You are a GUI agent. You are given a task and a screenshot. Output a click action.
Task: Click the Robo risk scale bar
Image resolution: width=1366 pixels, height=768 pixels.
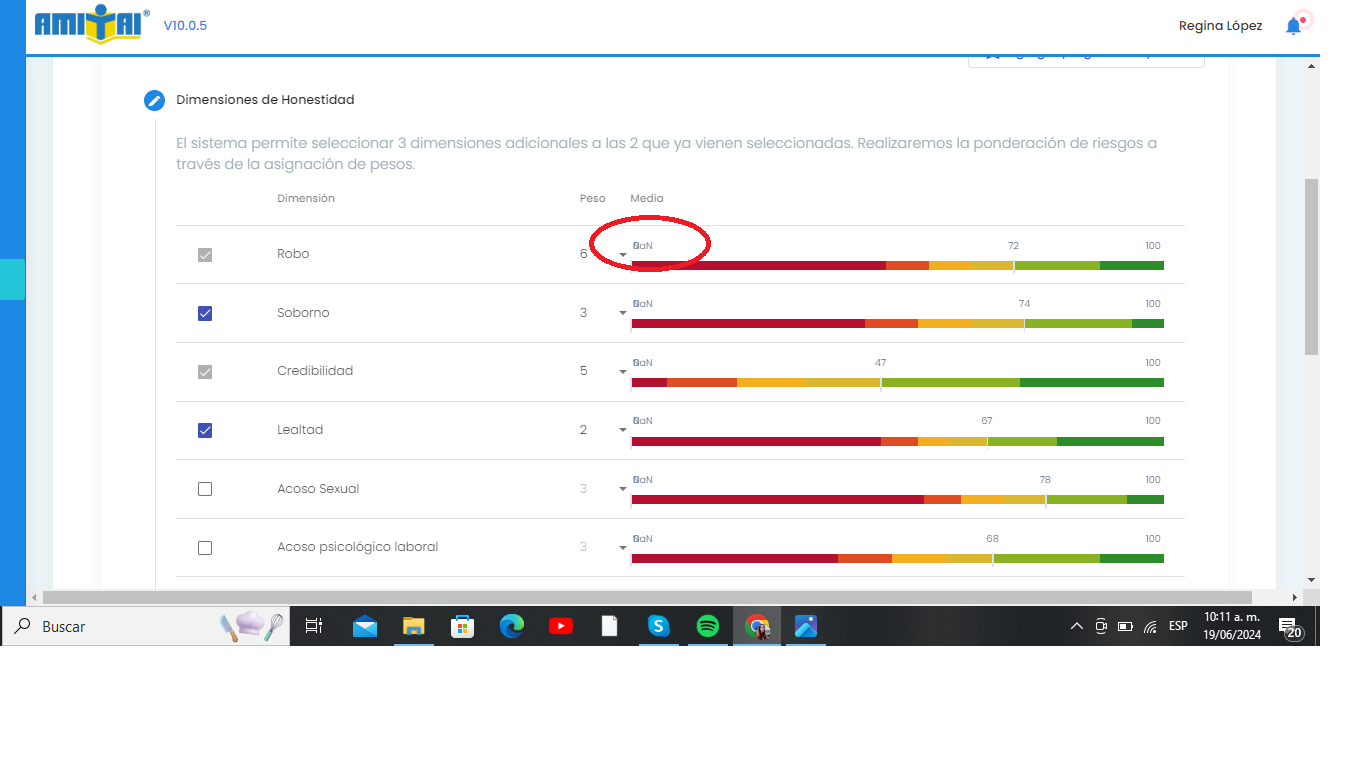[x=897, y=266]
